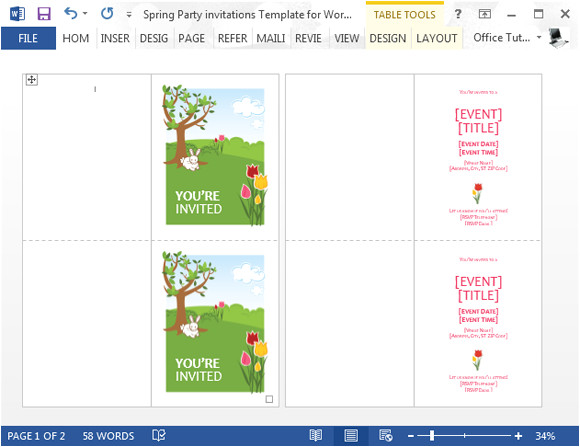Click the bottom [EVENT] [TITLE] placeholder

478,288
